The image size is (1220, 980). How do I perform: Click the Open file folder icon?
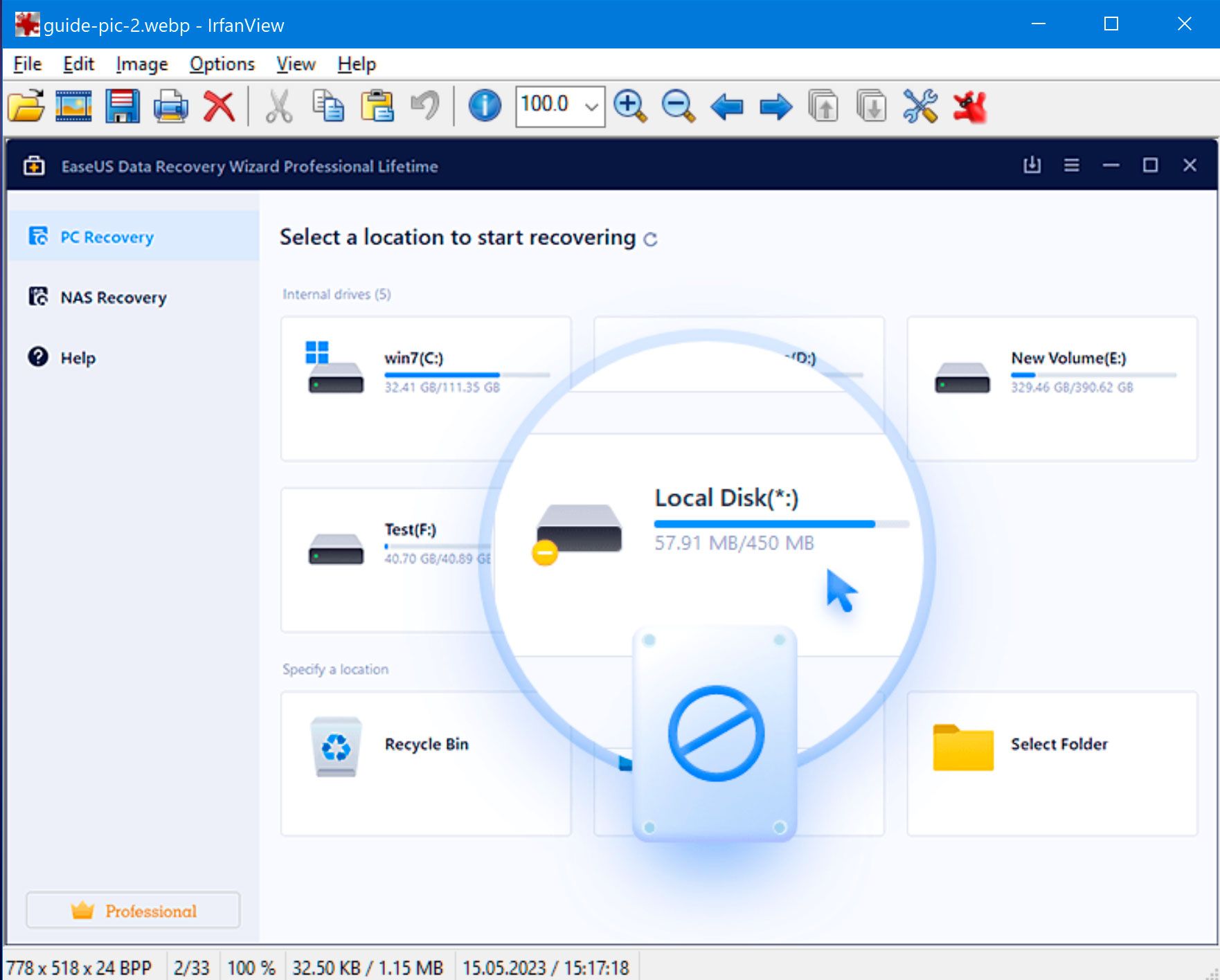[26, 107]
